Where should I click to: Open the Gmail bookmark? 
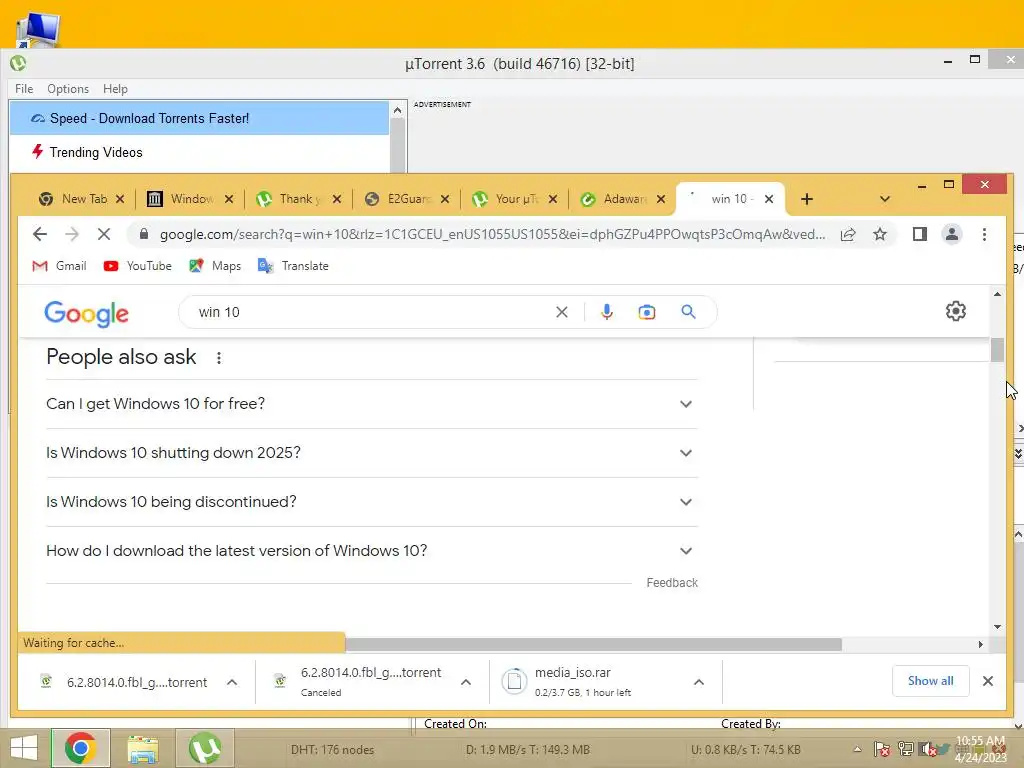coord(59,266)
